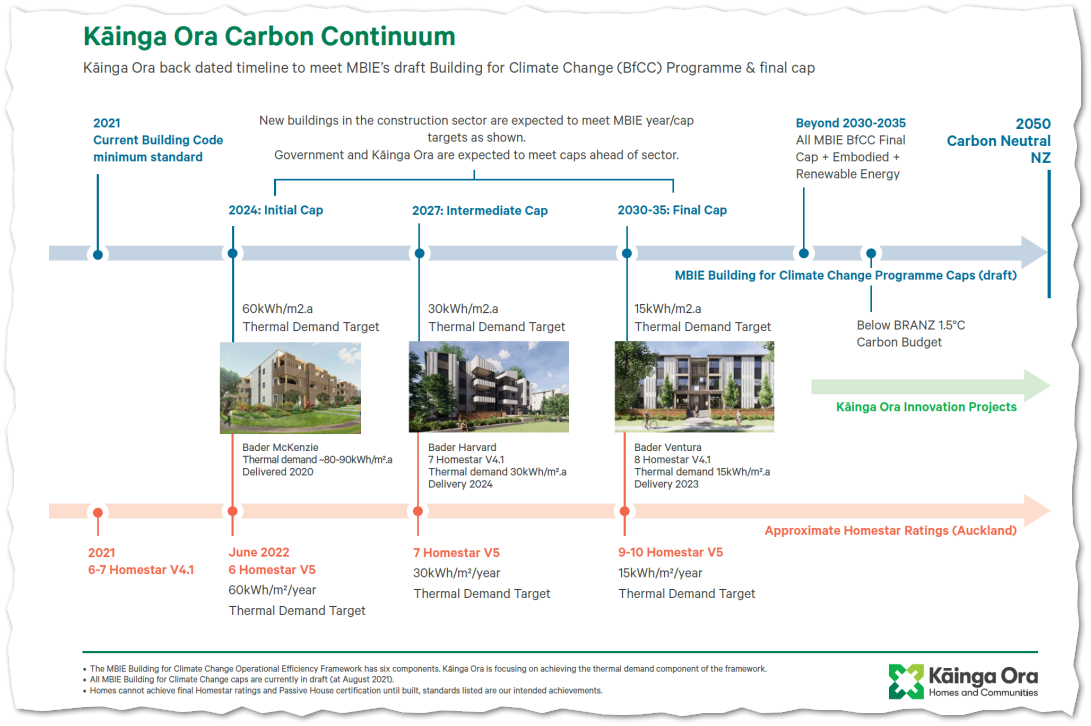Select the BRANZ Carbon Budget timeline dot

(870, 254)
